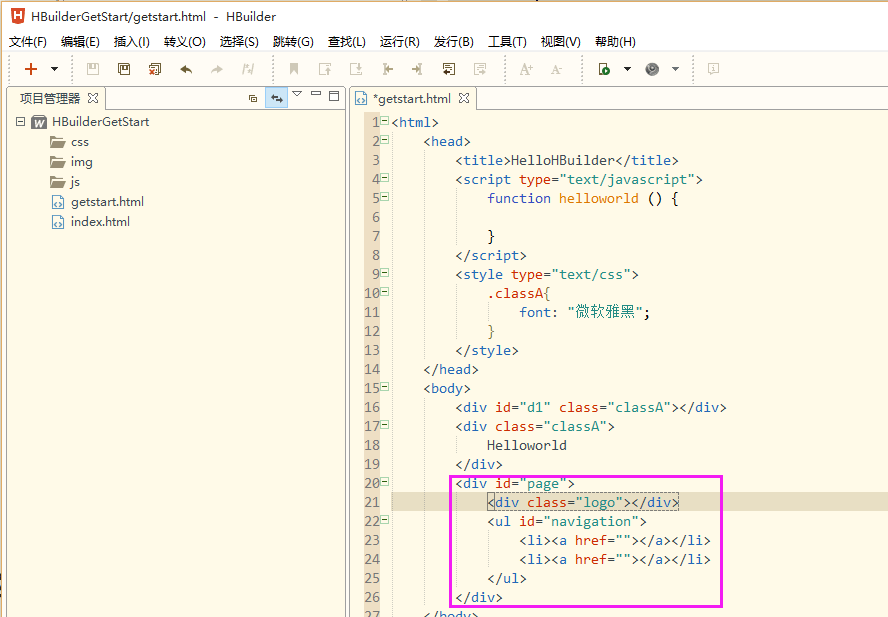
Task: Select the 项目管理器 panel tab
Action: coord(50,99)
